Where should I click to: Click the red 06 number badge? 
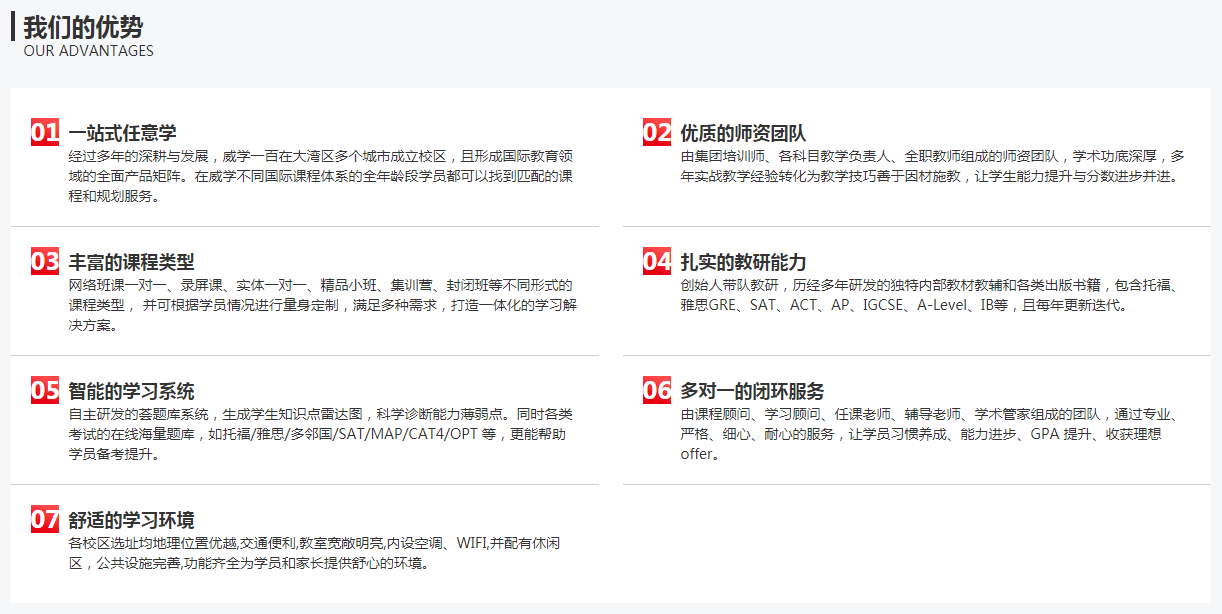pos(657,390)
